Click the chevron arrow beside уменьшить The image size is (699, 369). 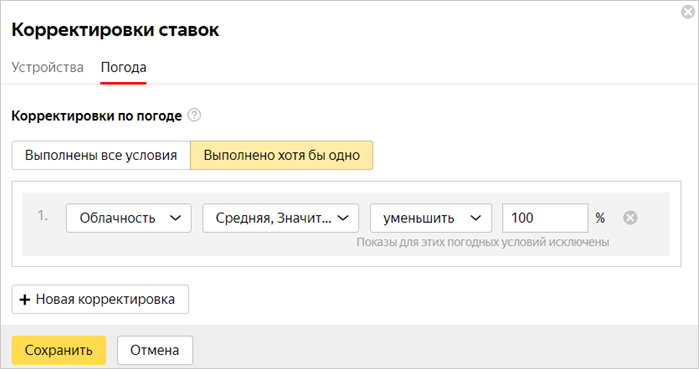tap(476, 218)
